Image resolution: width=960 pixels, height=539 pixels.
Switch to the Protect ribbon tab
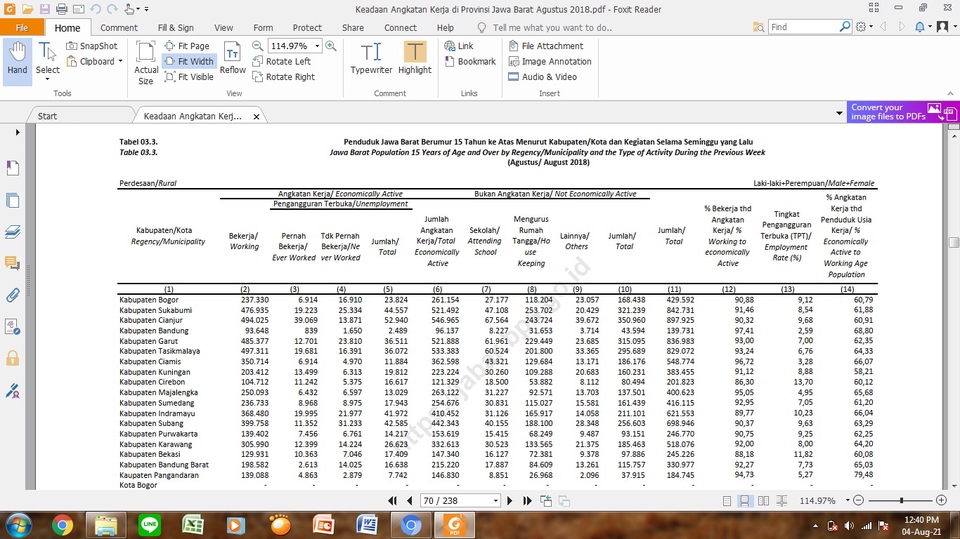(307, 28)
